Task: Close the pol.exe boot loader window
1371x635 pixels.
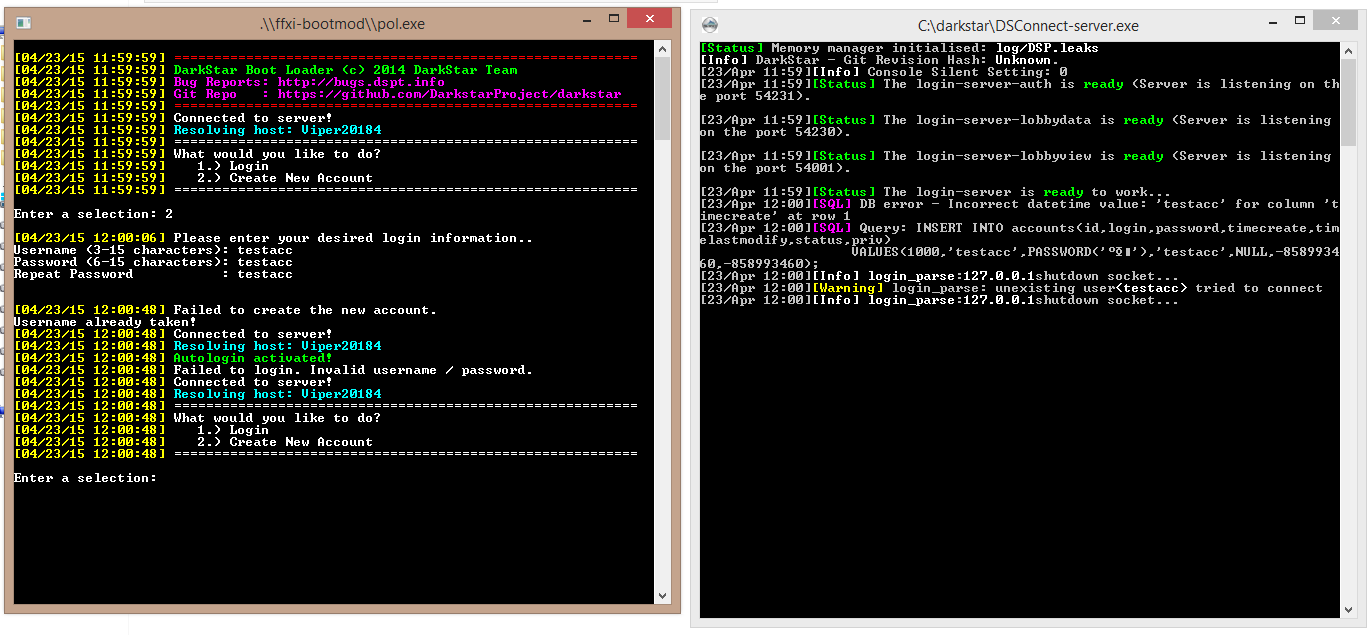Action: [x=650, y=20]
